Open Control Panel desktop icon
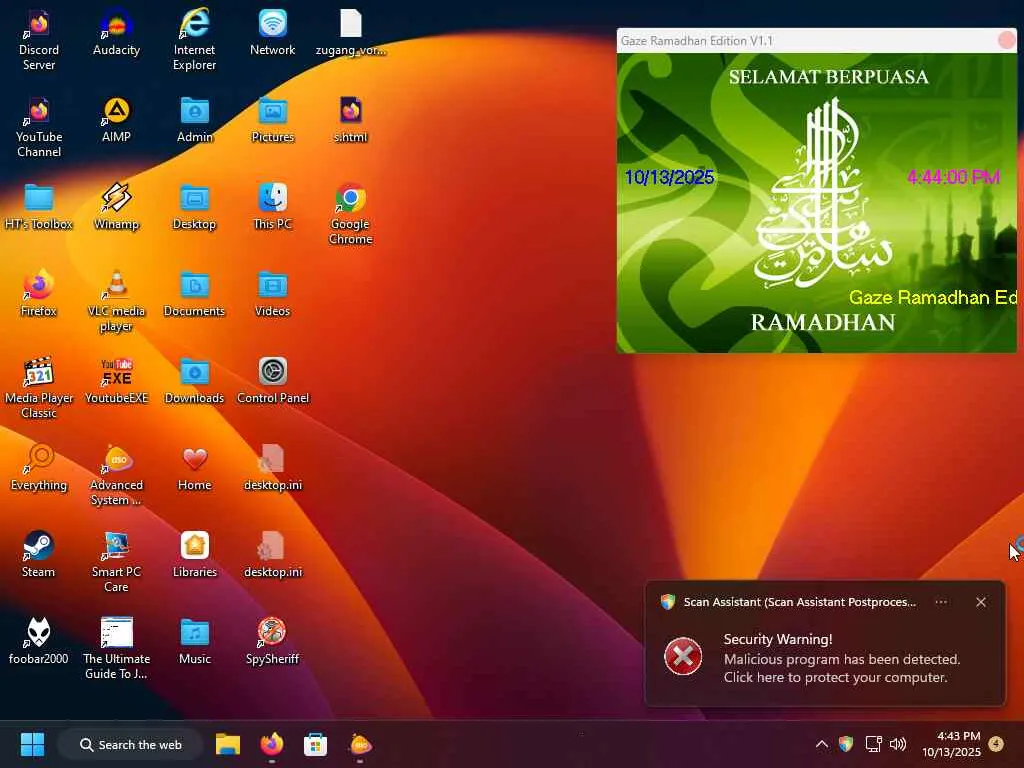This screenshot has height=768, width=1024. pos(272,380)
